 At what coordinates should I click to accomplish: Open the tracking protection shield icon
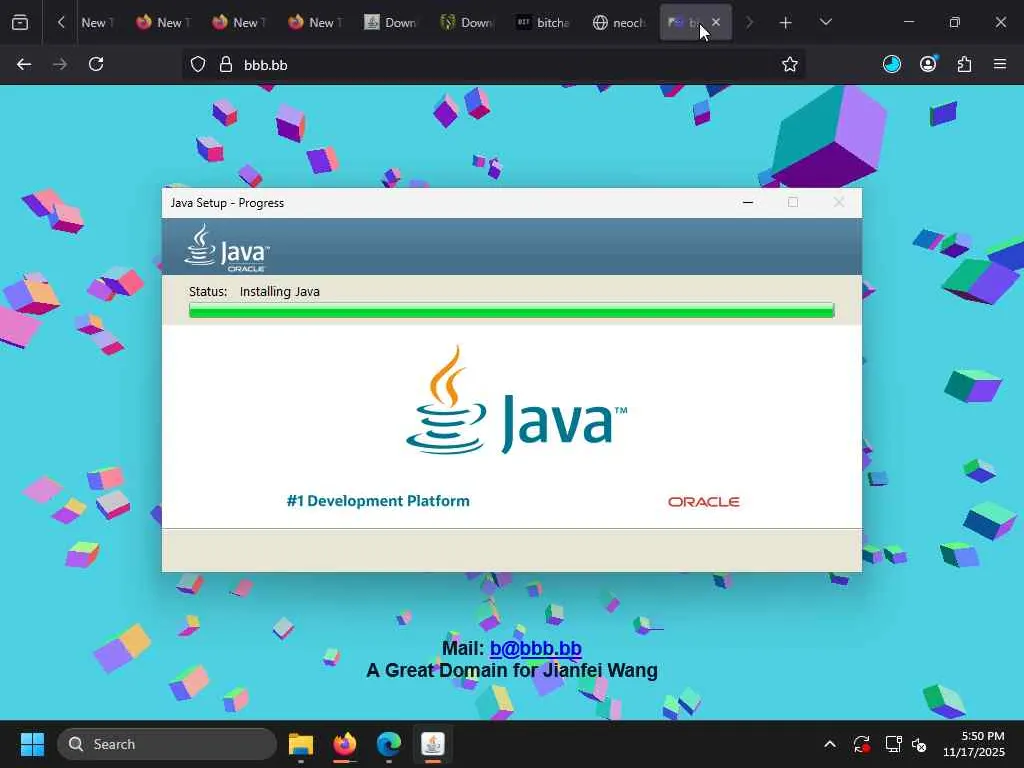[x=198, y=64]
